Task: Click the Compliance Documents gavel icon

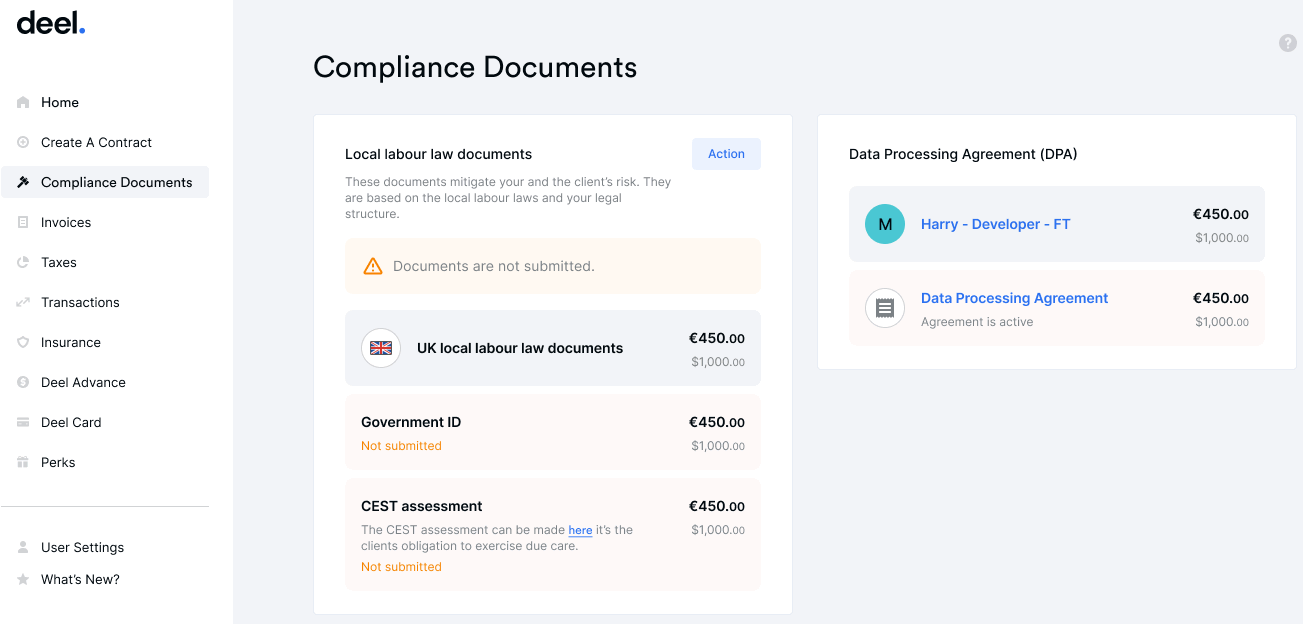Action: (x=23, y=182)
